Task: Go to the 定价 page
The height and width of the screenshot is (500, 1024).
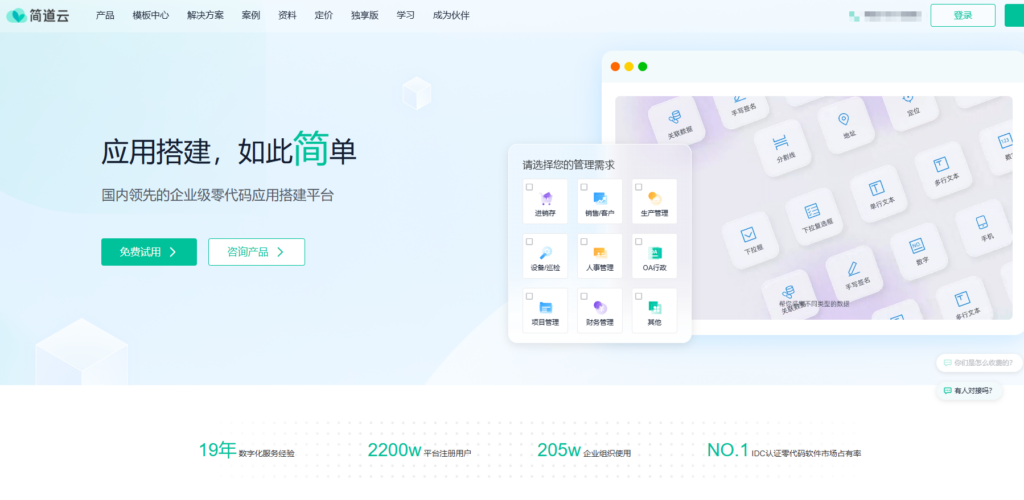Action: (x=324, y=15)
